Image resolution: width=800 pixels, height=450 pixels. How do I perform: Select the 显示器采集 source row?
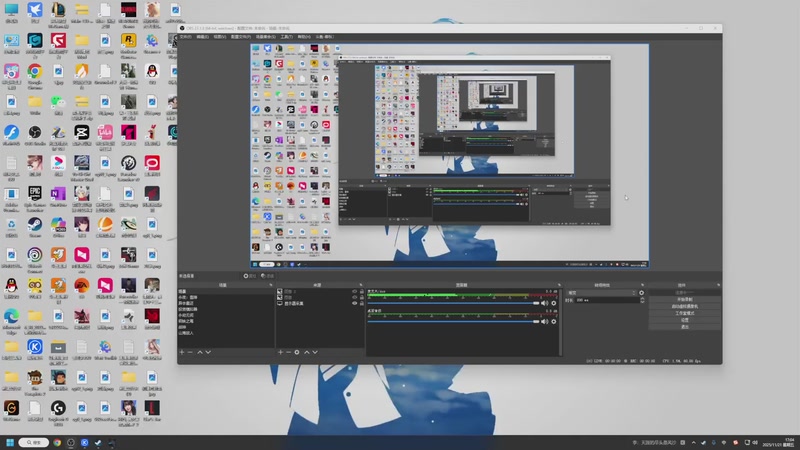click(320, 303)
